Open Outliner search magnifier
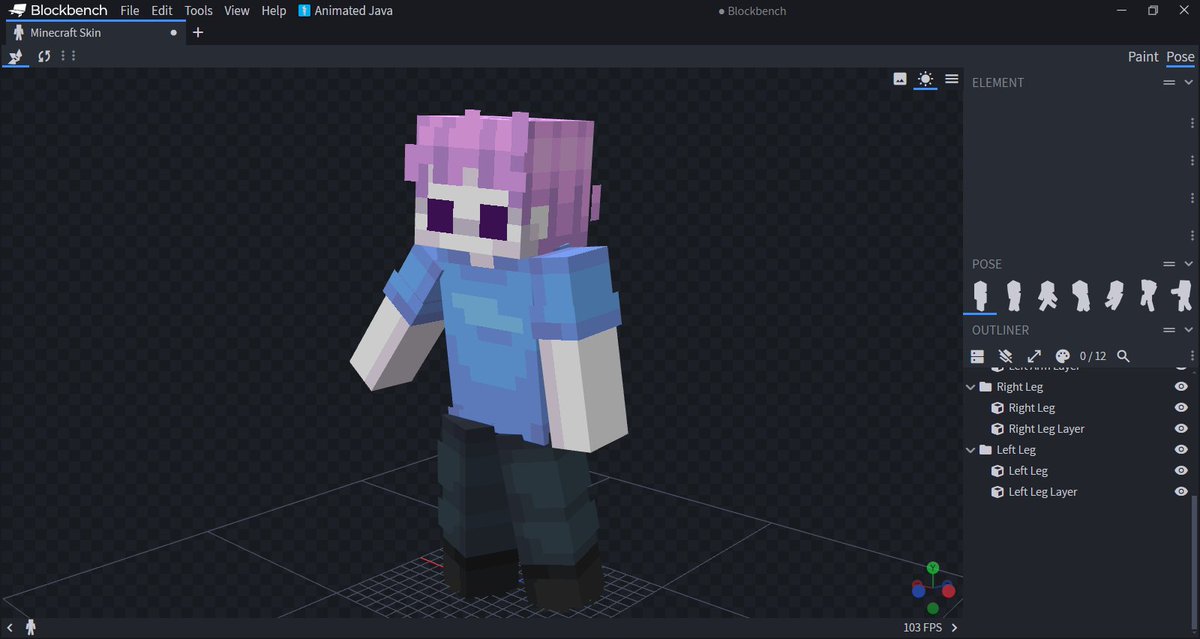Image resolution: width=1200 pixels, height=639 pixels. pyautogui.click(x=1123, y=356)
